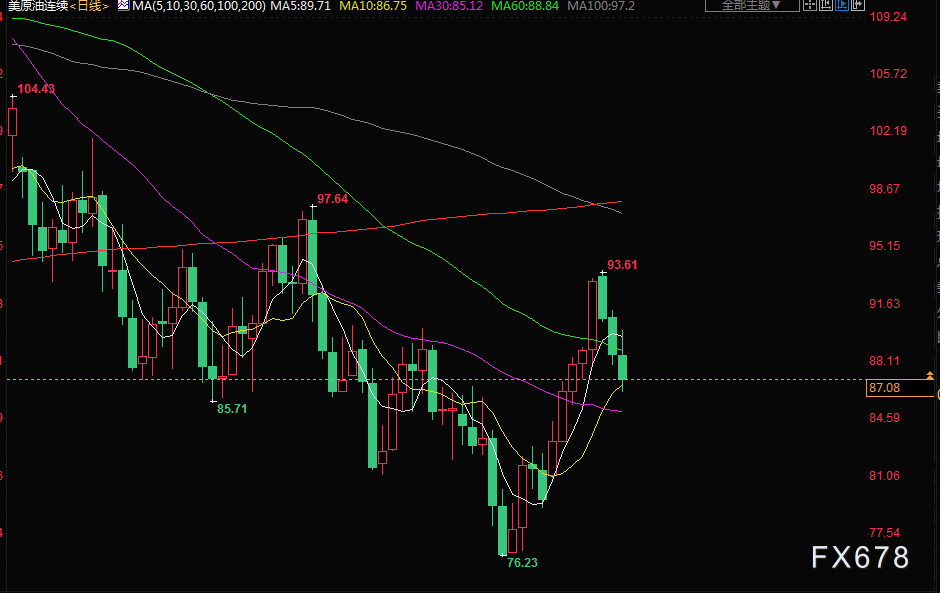Click the MA30:85.12 value

[449, 6]
